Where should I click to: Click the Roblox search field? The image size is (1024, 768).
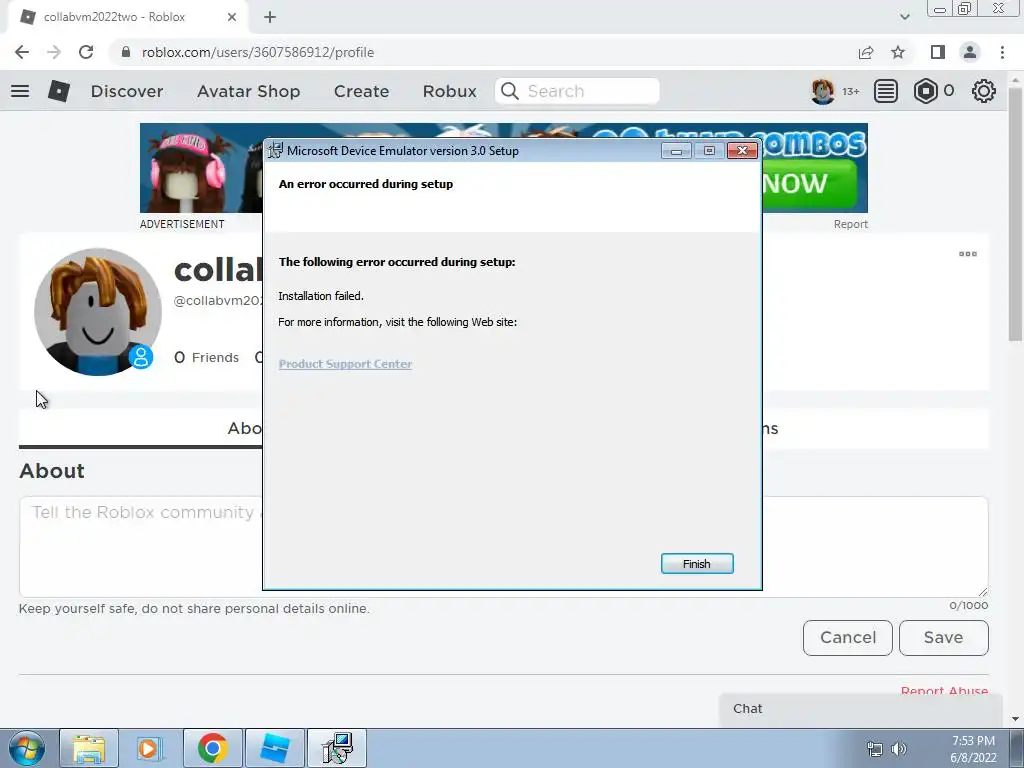(577, 91)
